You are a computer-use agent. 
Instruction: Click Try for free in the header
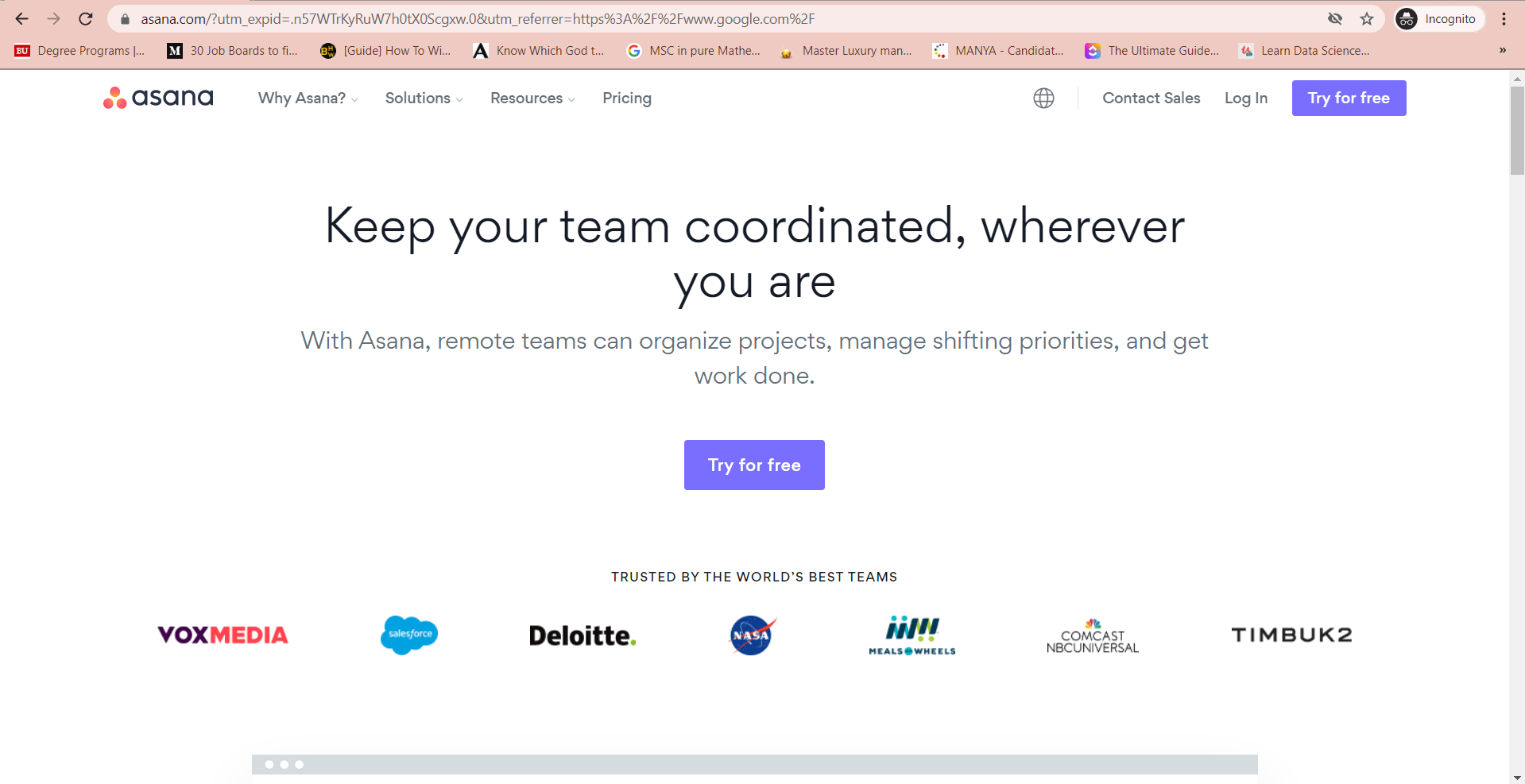1349,98
